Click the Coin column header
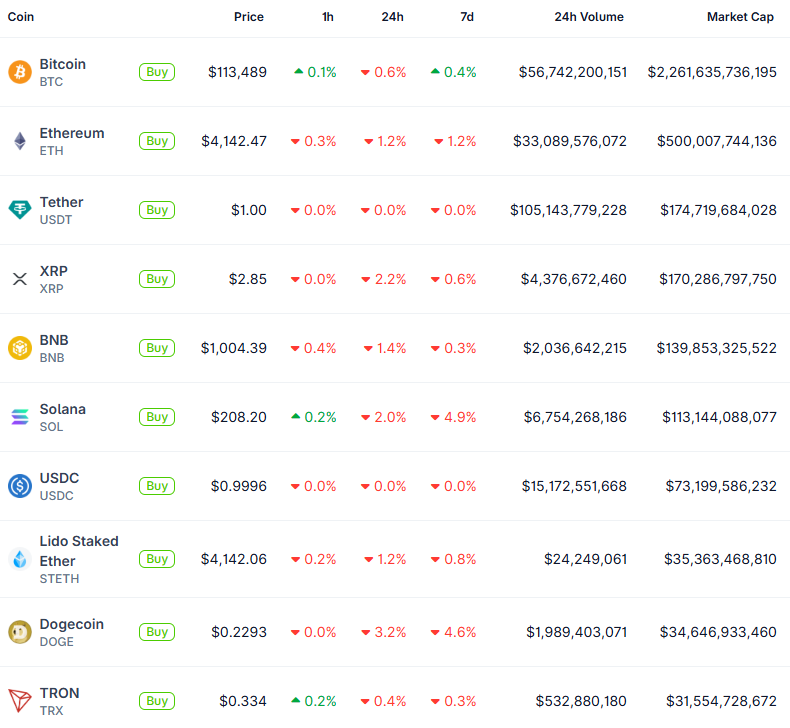 [x=21, y=17]
